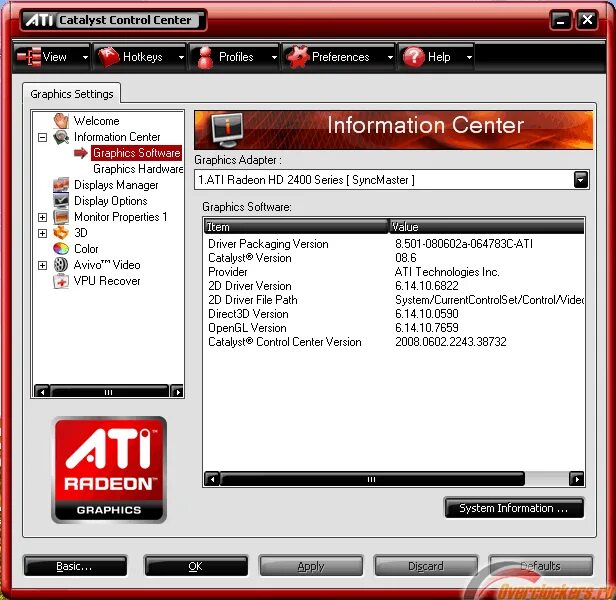Viewport: 616px width, 600px height.
Task: Click the Information Center tree icon
Action: pos(61,137)
